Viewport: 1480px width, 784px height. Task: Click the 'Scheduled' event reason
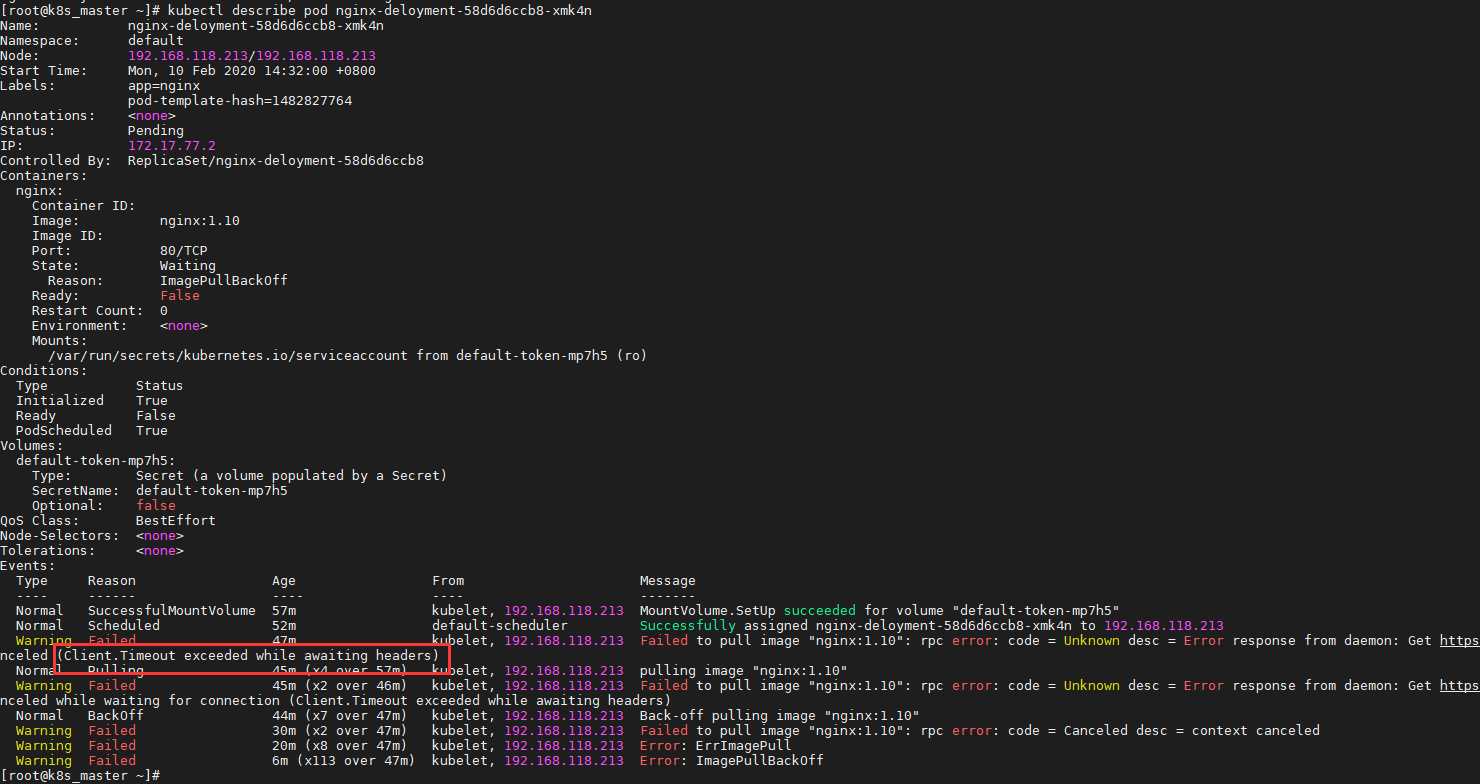[x=124, y=625]
